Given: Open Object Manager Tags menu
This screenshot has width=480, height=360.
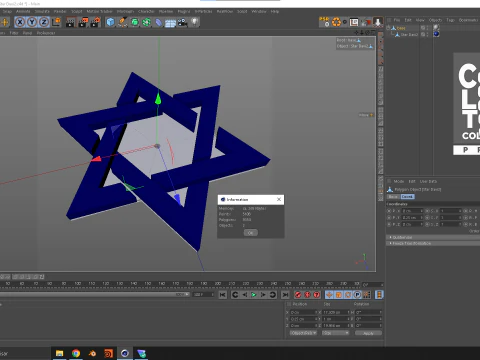Looking at the screenshot, I should [x=450, y=20].
